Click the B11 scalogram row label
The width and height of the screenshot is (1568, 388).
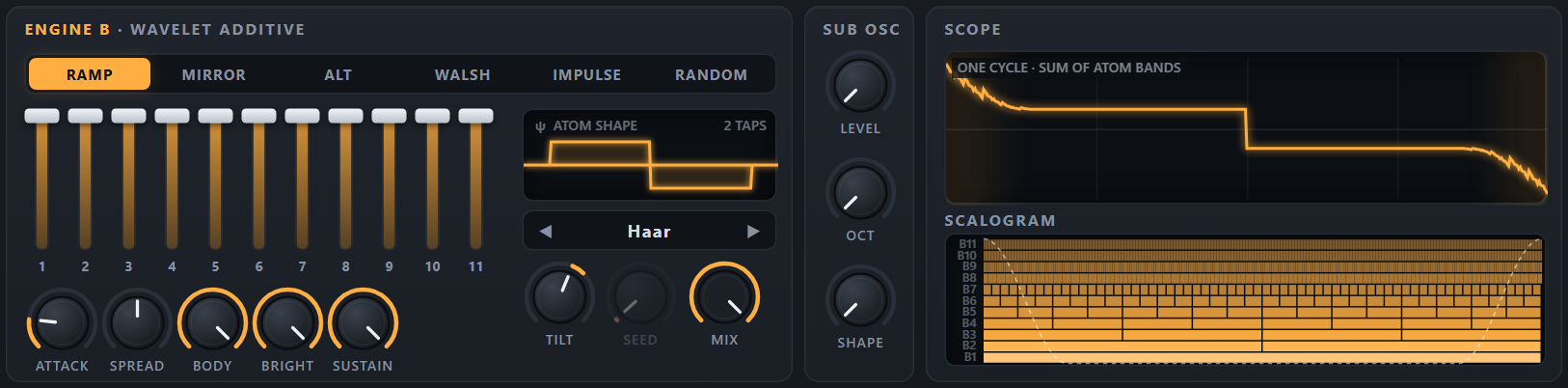pos(968,244)
